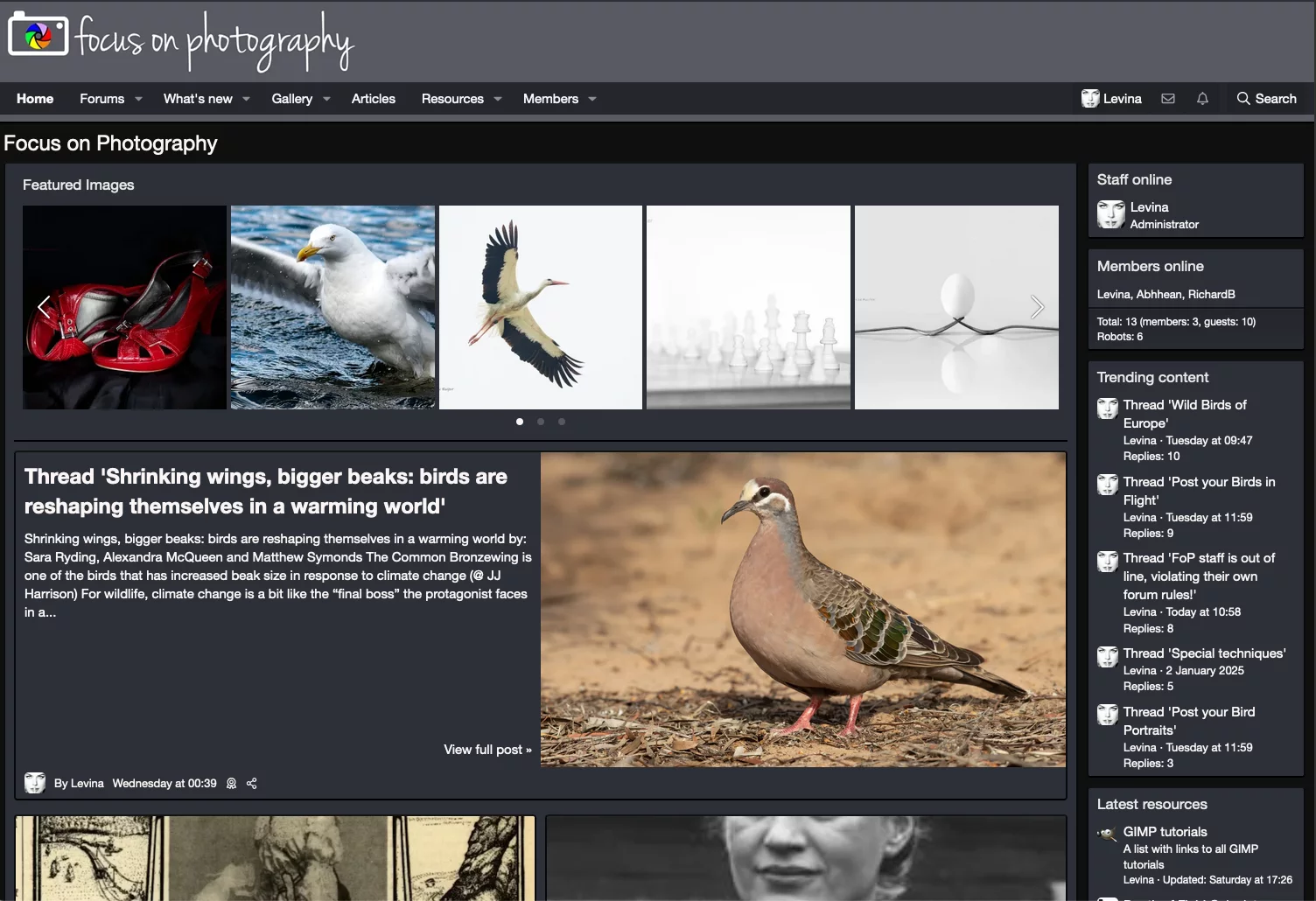Click the Levina avatar under Staff online
This screenshot has height=901, width=1316.
pos(1111,214)
